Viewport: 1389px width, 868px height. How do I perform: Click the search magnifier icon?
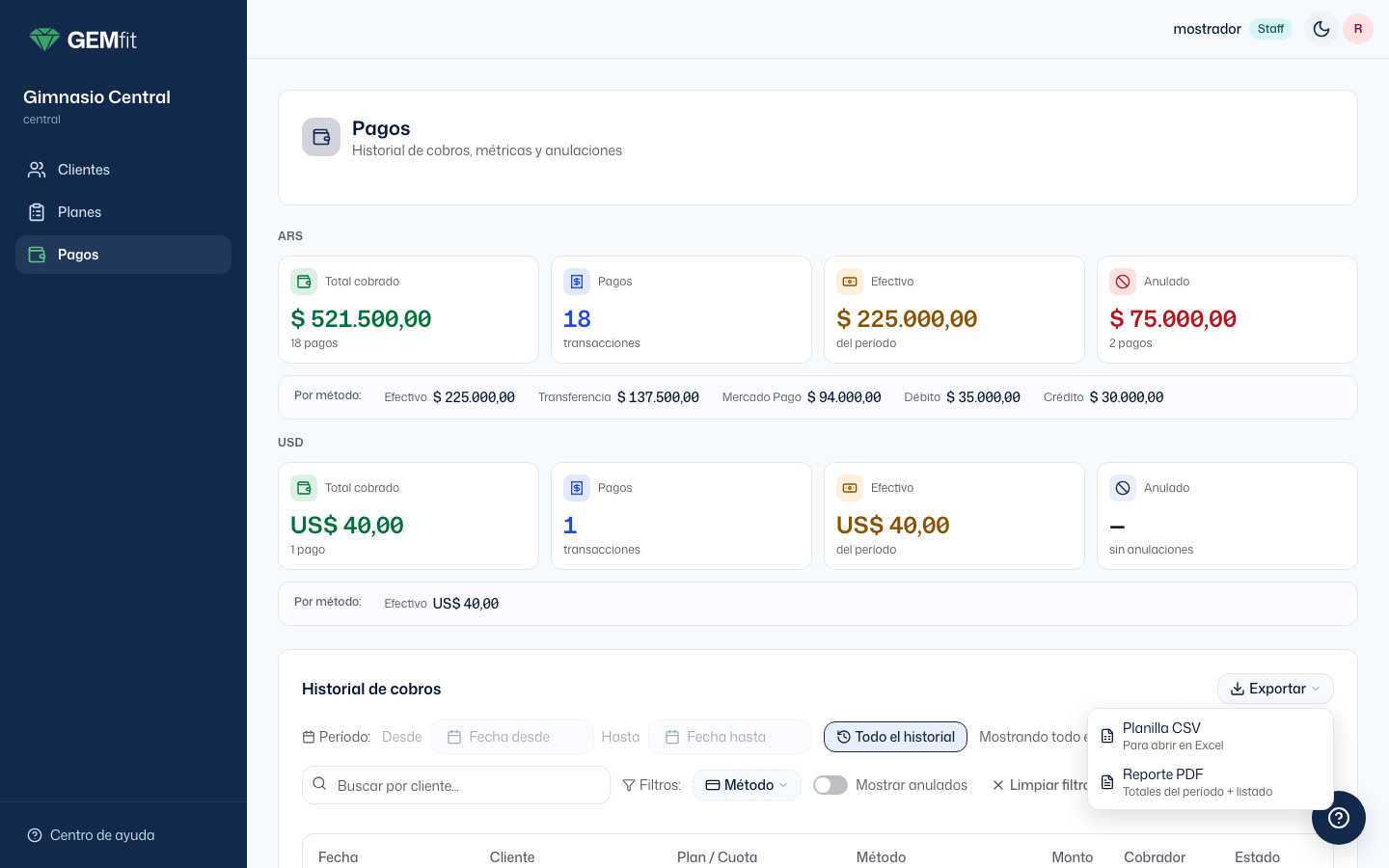pyautogui.click(x=319, y=784)
